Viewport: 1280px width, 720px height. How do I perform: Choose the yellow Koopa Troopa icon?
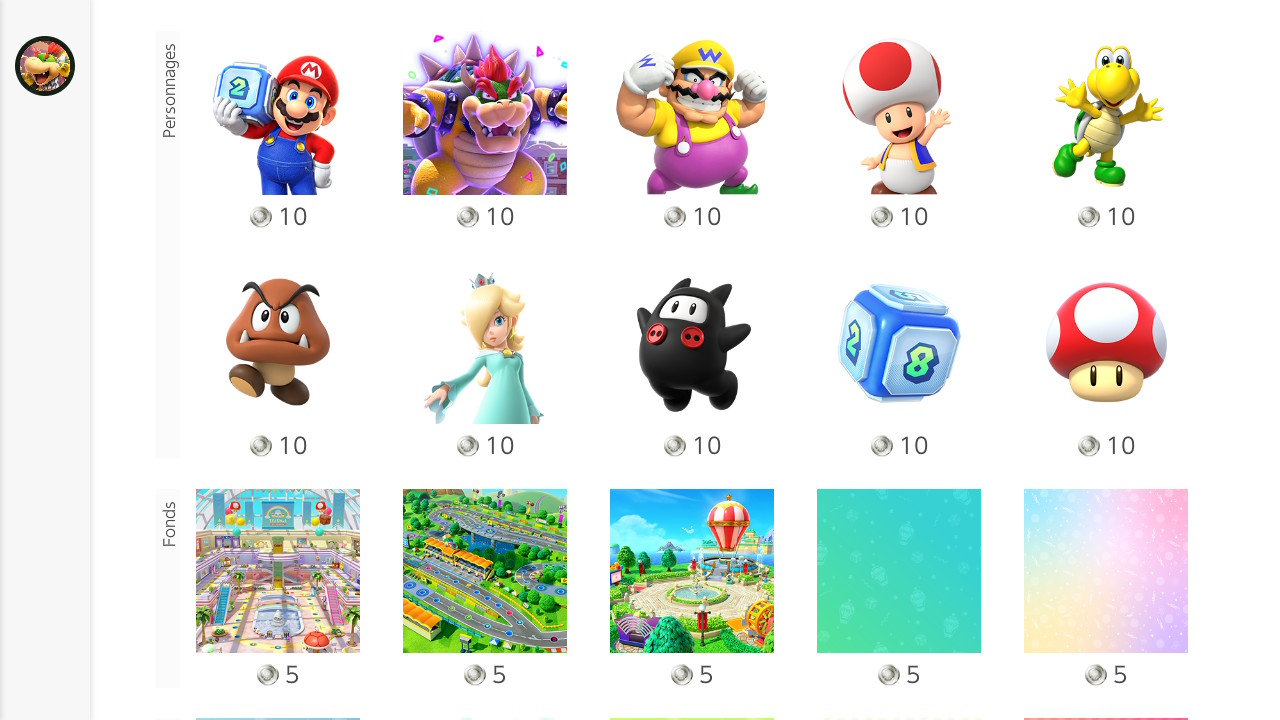coord(1106,113)
